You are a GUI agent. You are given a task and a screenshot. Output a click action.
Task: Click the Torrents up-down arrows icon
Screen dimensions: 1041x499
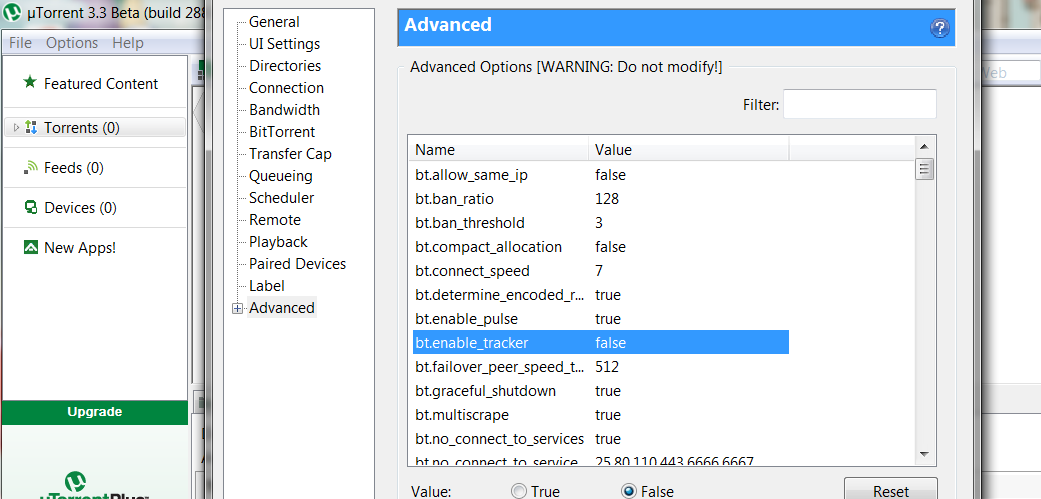31,127
